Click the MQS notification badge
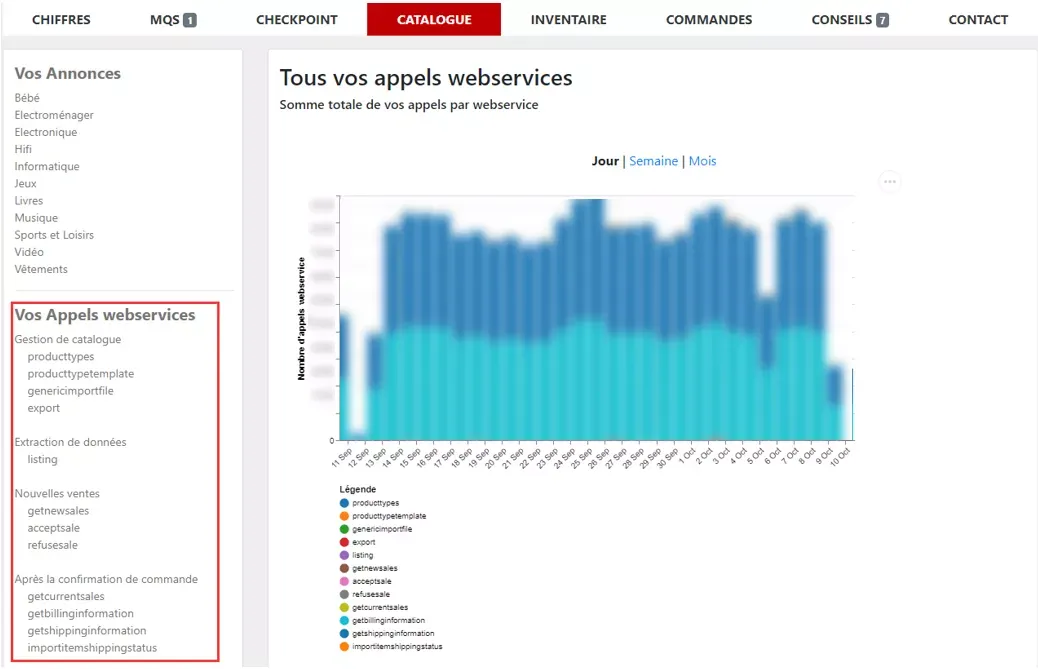 tap(189, 21)
